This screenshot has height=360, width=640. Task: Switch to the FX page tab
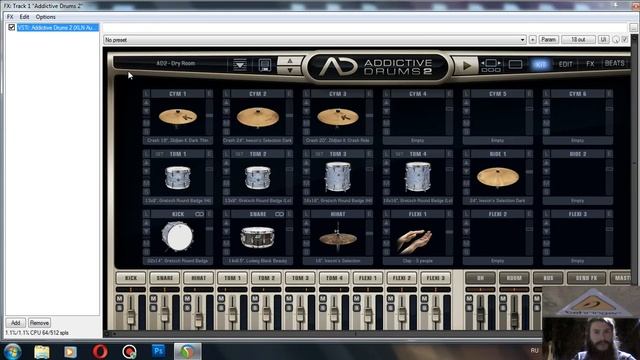590,64
